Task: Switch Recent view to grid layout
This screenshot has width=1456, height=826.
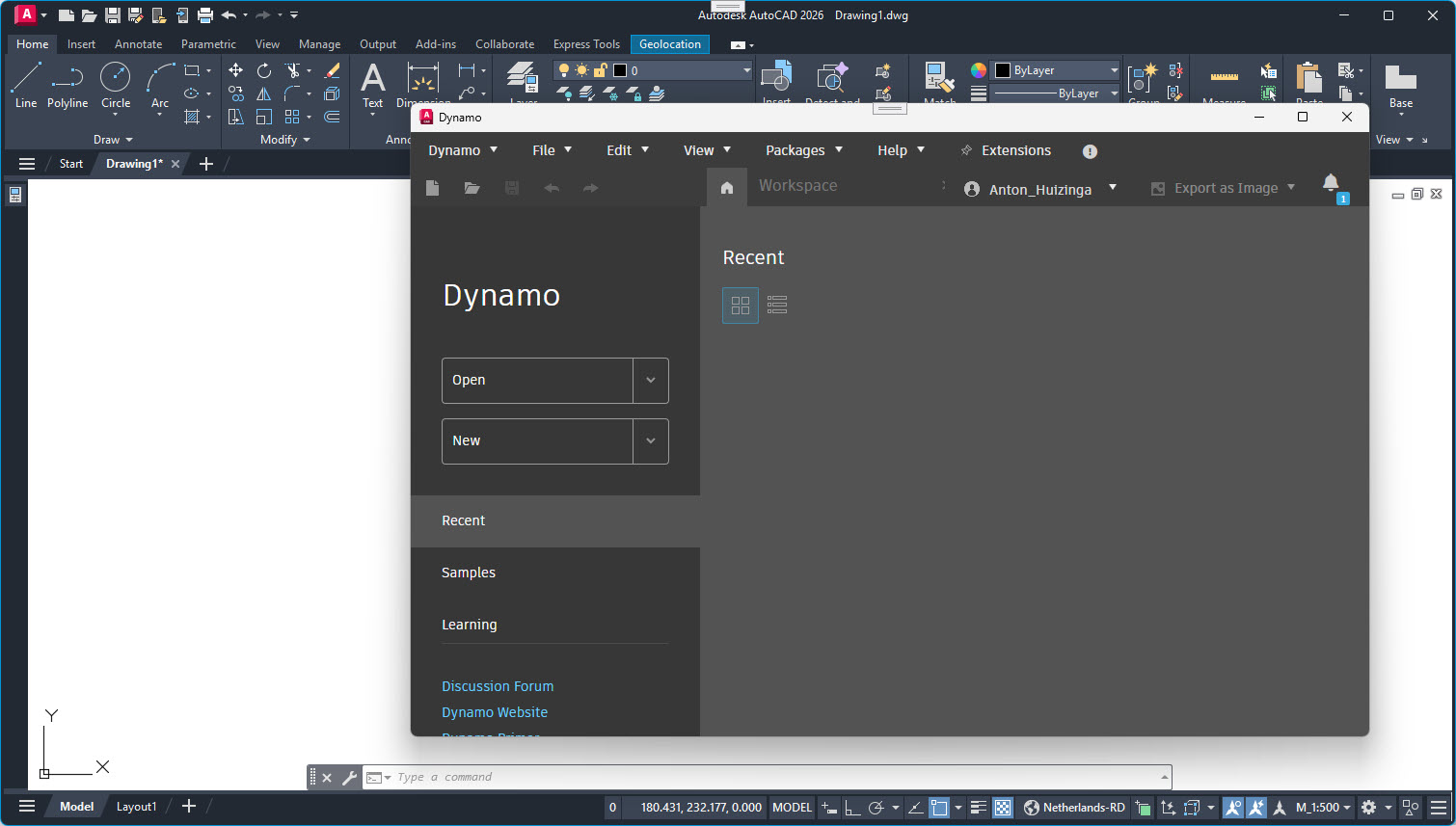Action: click(x=741, y=306)
